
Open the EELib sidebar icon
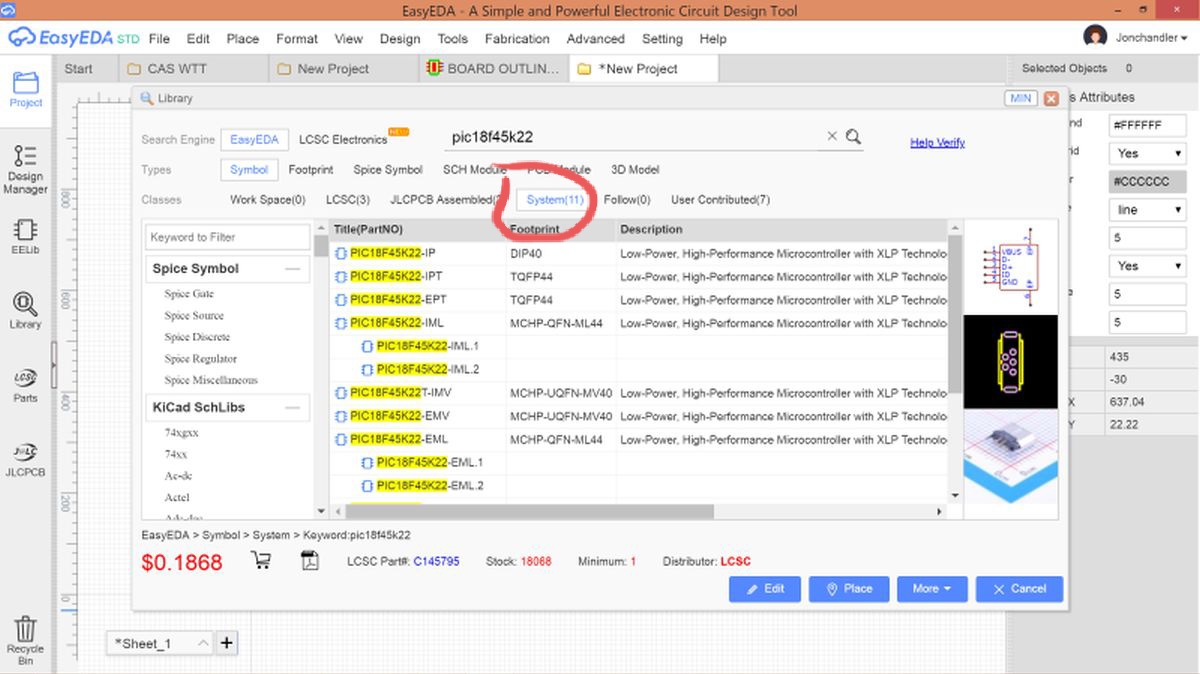coord(26,236)
